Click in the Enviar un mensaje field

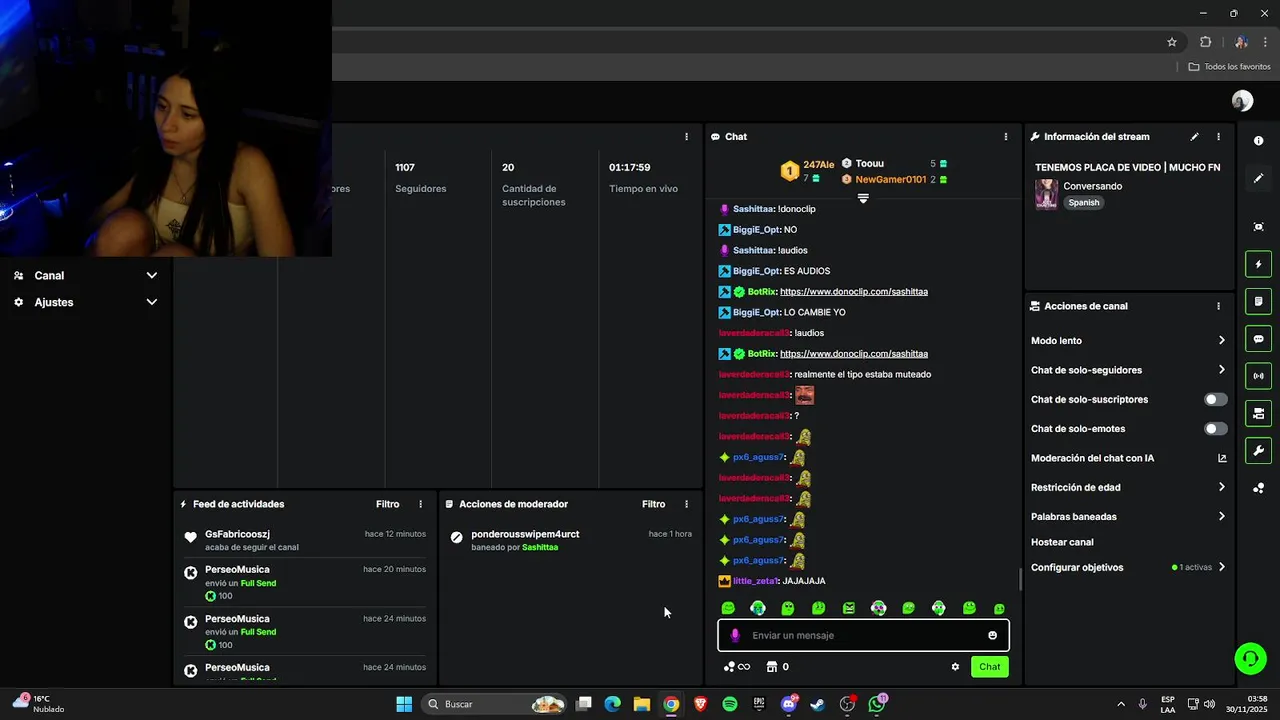click(863, 635)
